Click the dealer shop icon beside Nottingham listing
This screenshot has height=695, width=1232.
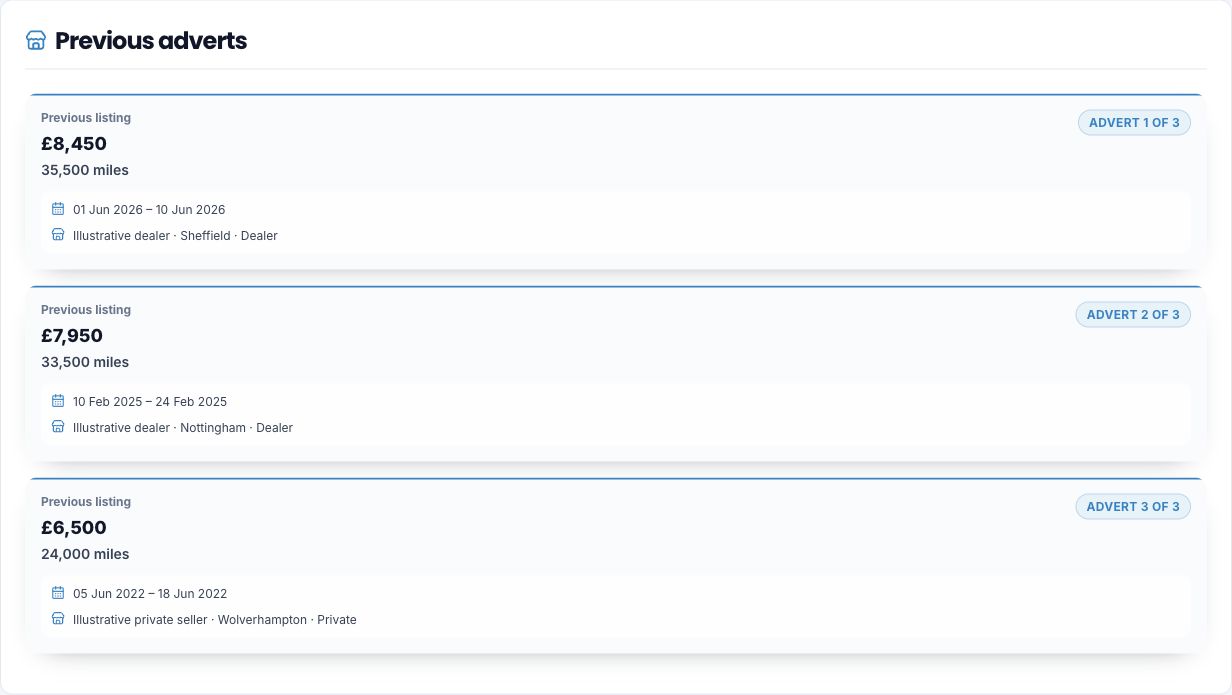(58, 427)
